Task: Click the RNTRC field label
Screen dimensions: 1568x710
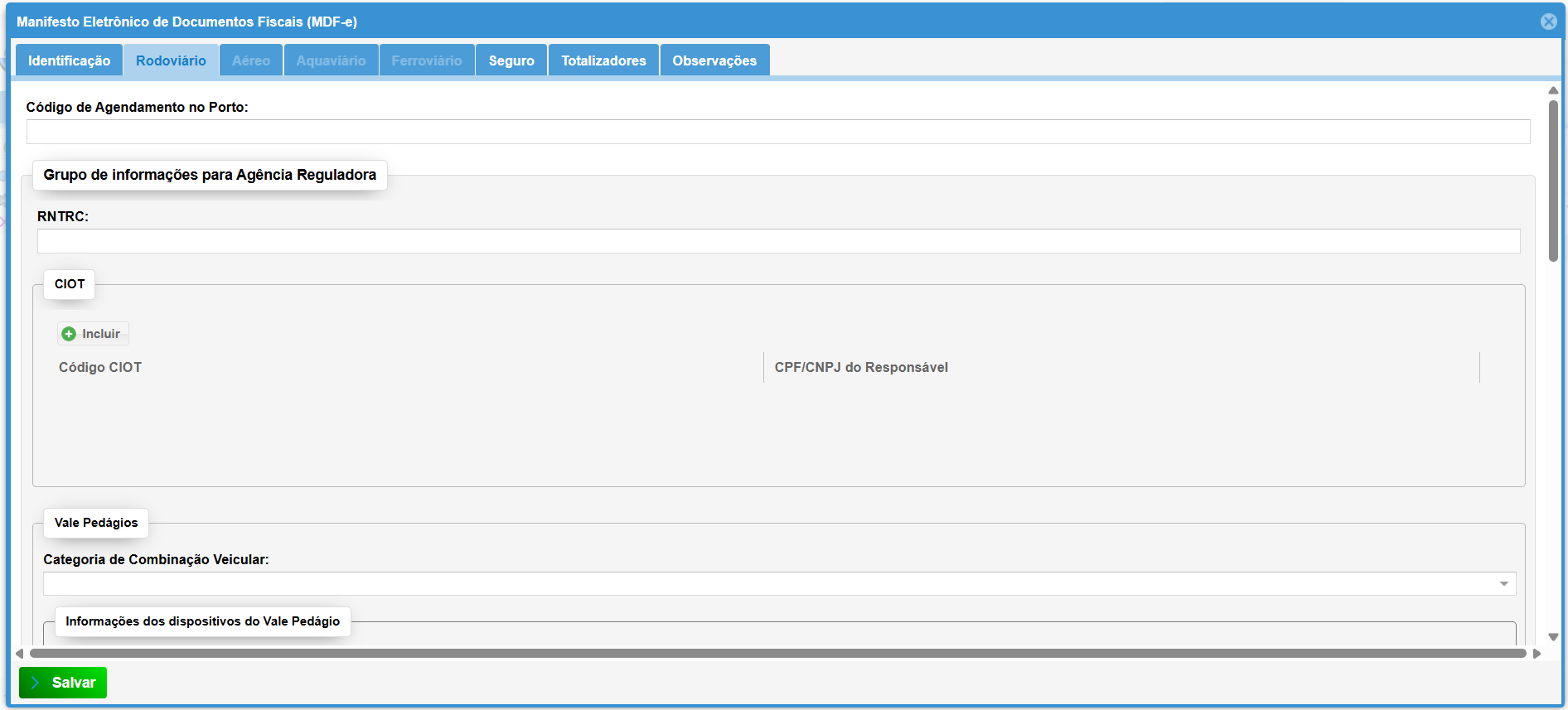Action: 63,216
